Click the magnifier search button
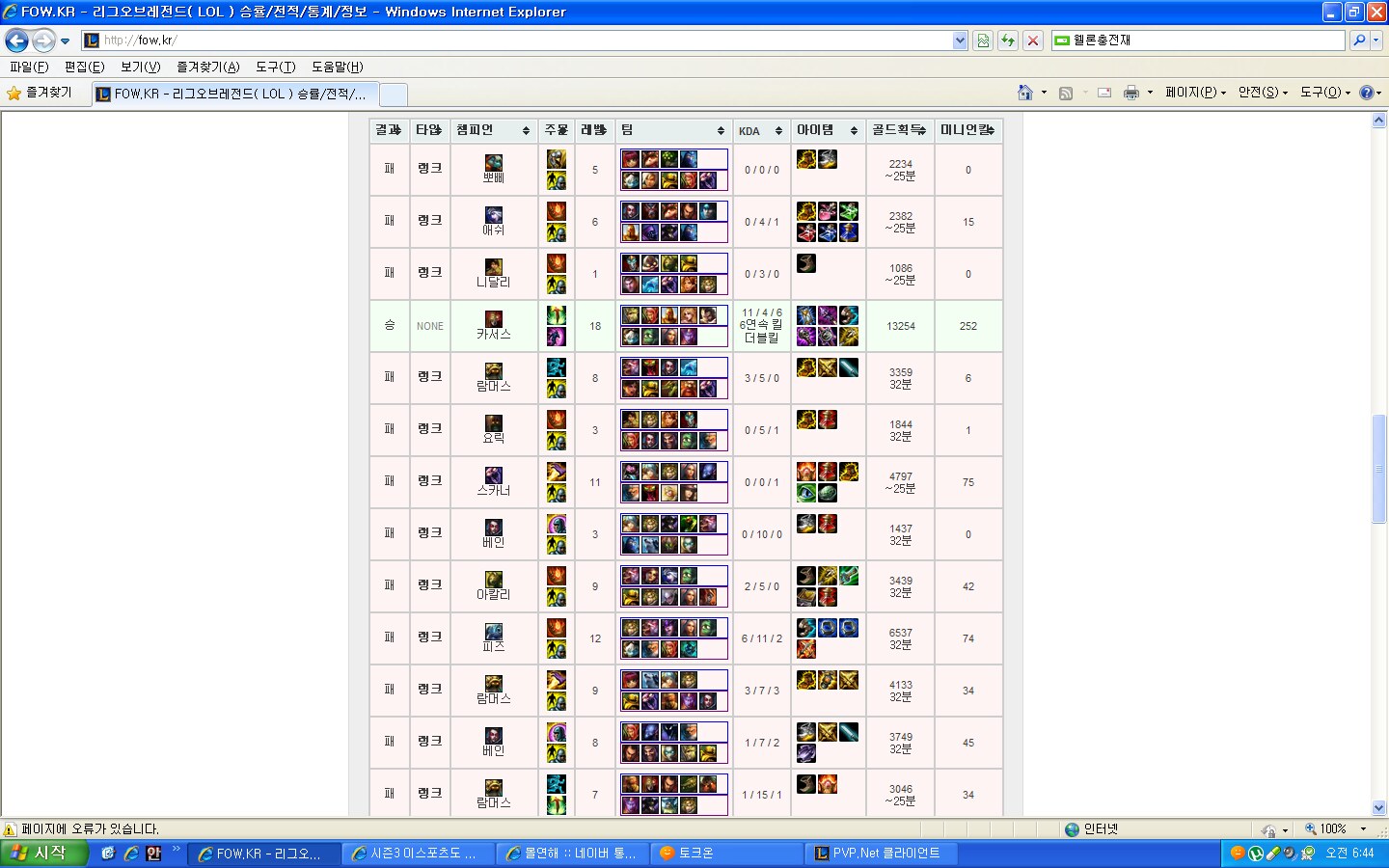 click(x=1359, y=41)
